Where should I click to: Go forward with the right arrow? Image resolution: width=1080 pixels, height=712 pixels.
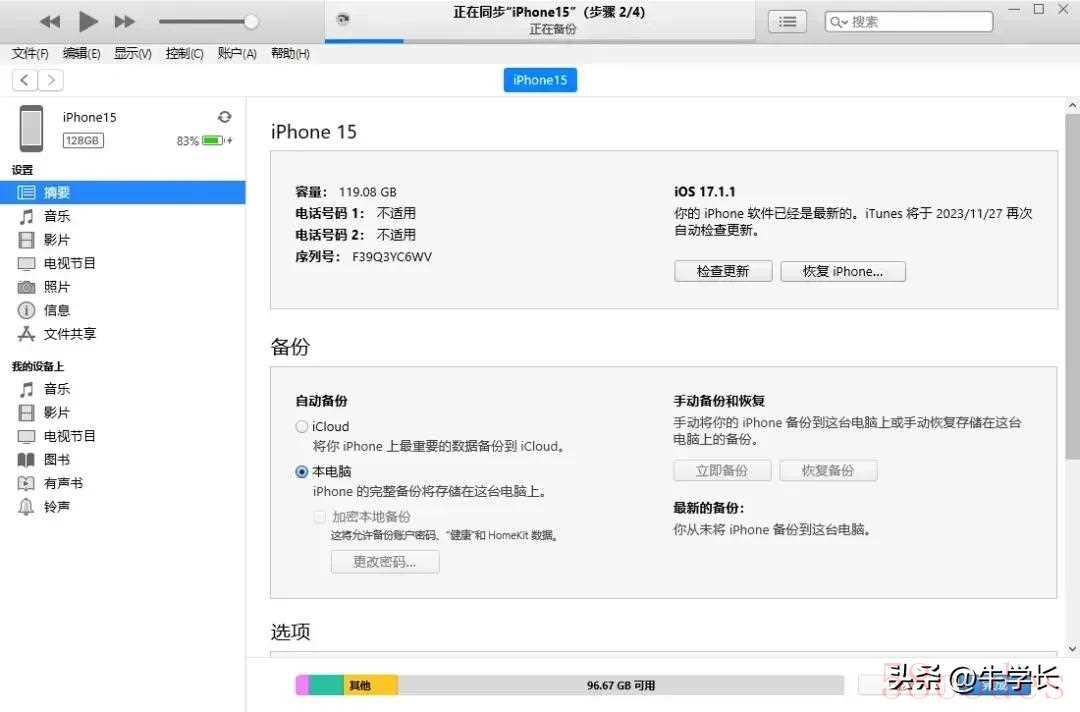coord(51,81)
